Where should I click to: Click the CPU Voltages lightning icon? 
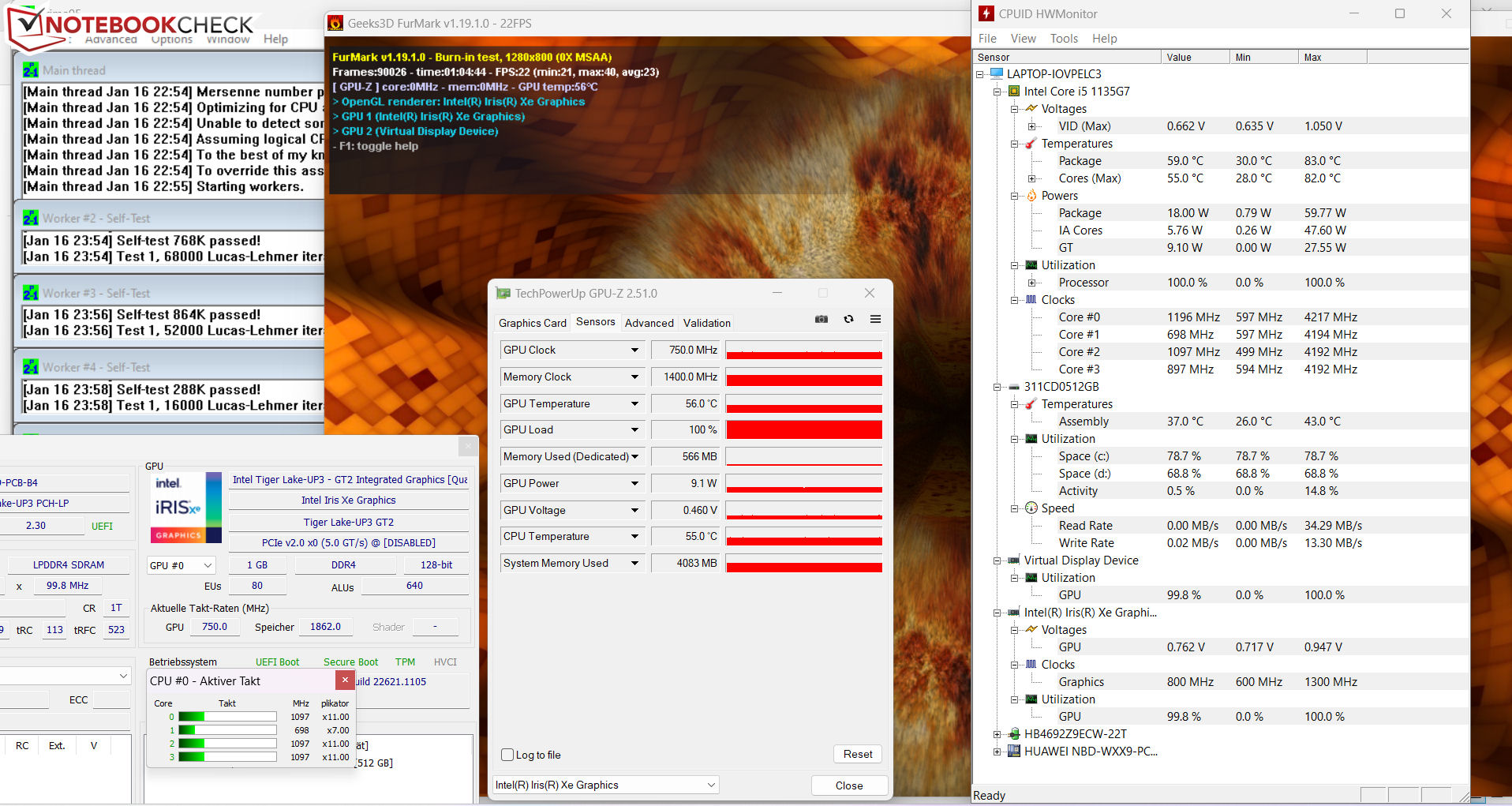click(x=1031, y=108)
